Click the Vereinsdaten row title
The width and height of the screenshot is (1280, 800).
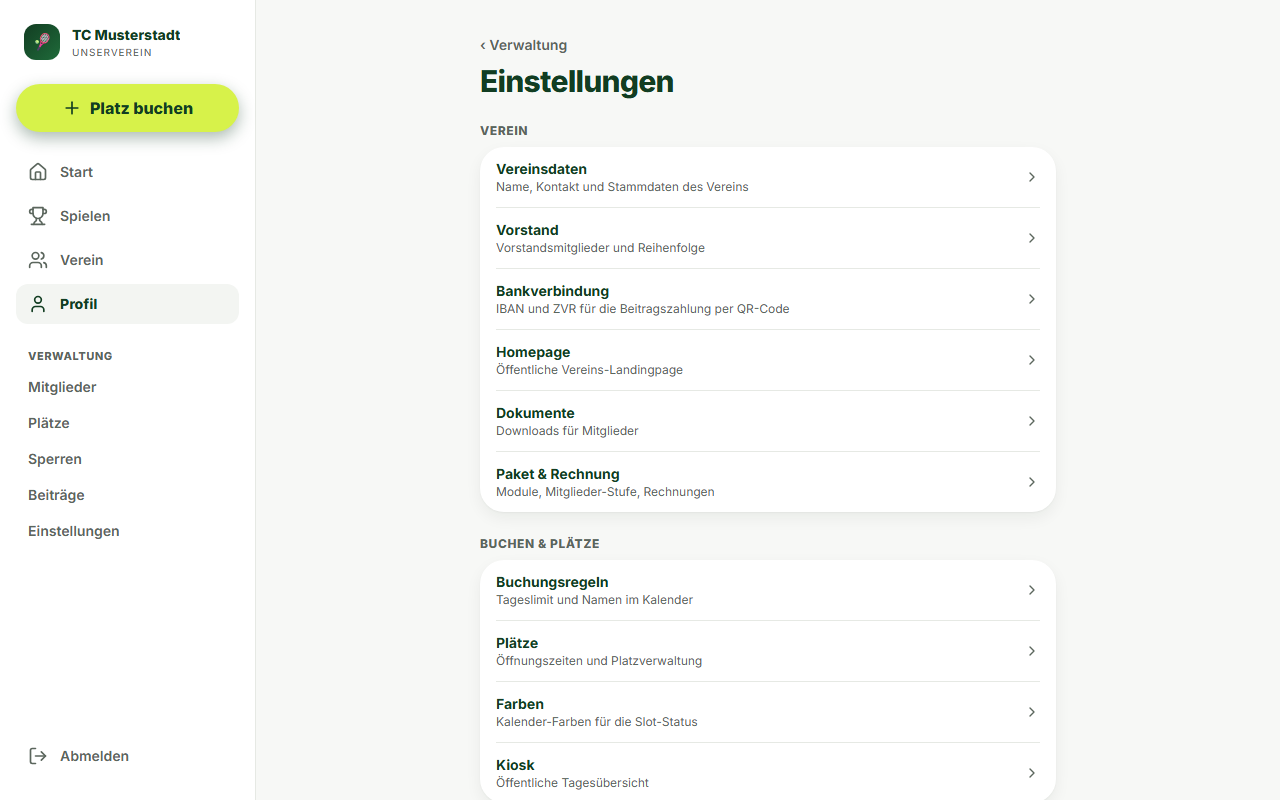(x=541, y=169)
